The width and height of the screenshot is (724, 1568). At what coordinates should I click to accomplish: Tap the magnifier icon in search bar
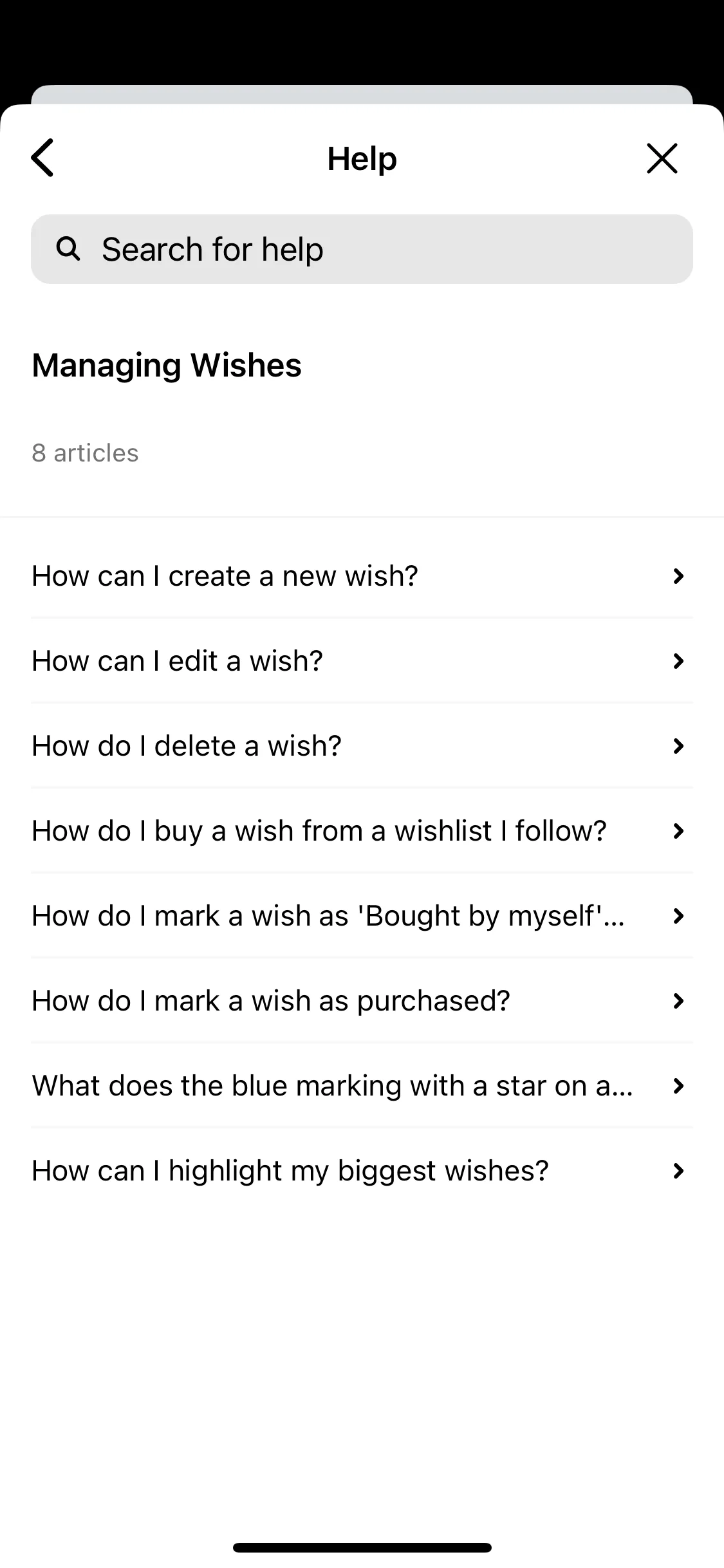(x=68, y=248)
